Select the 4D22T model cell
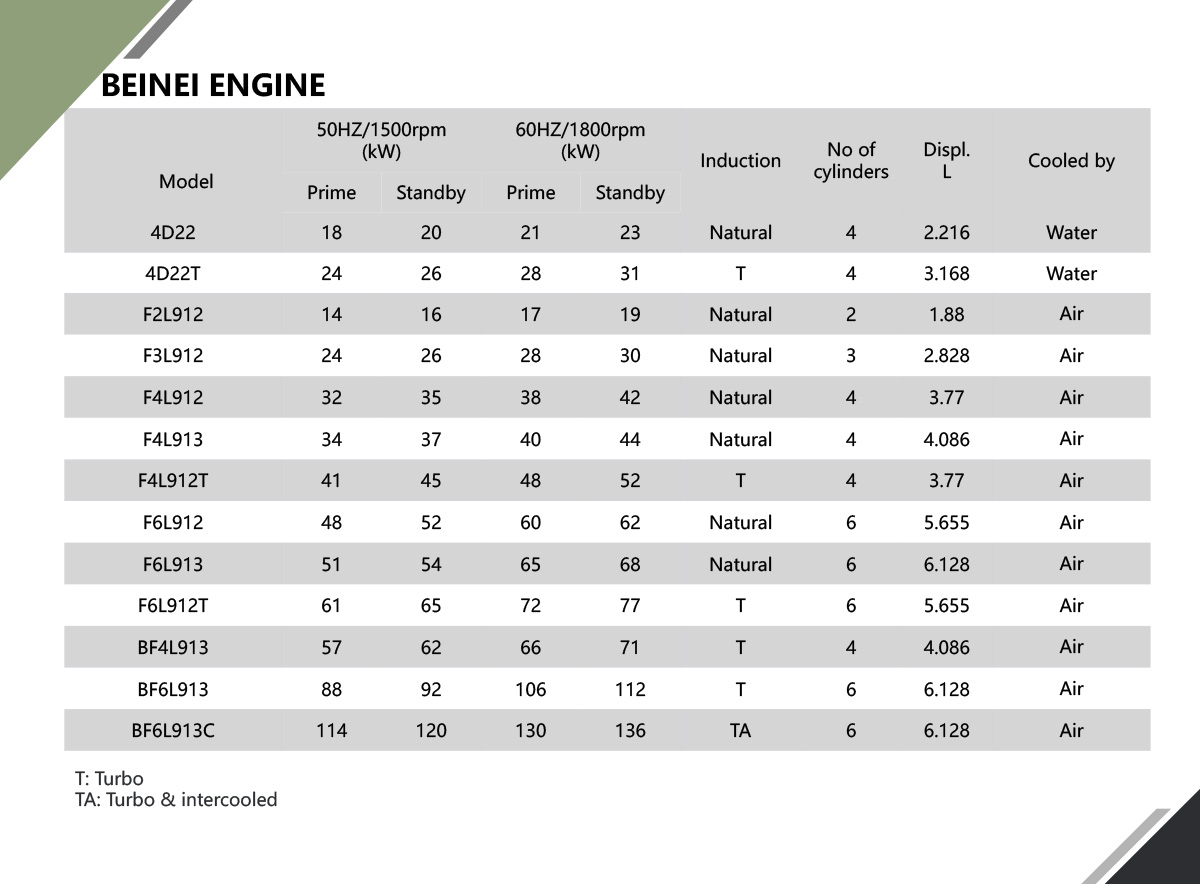 tap(173, 274)
